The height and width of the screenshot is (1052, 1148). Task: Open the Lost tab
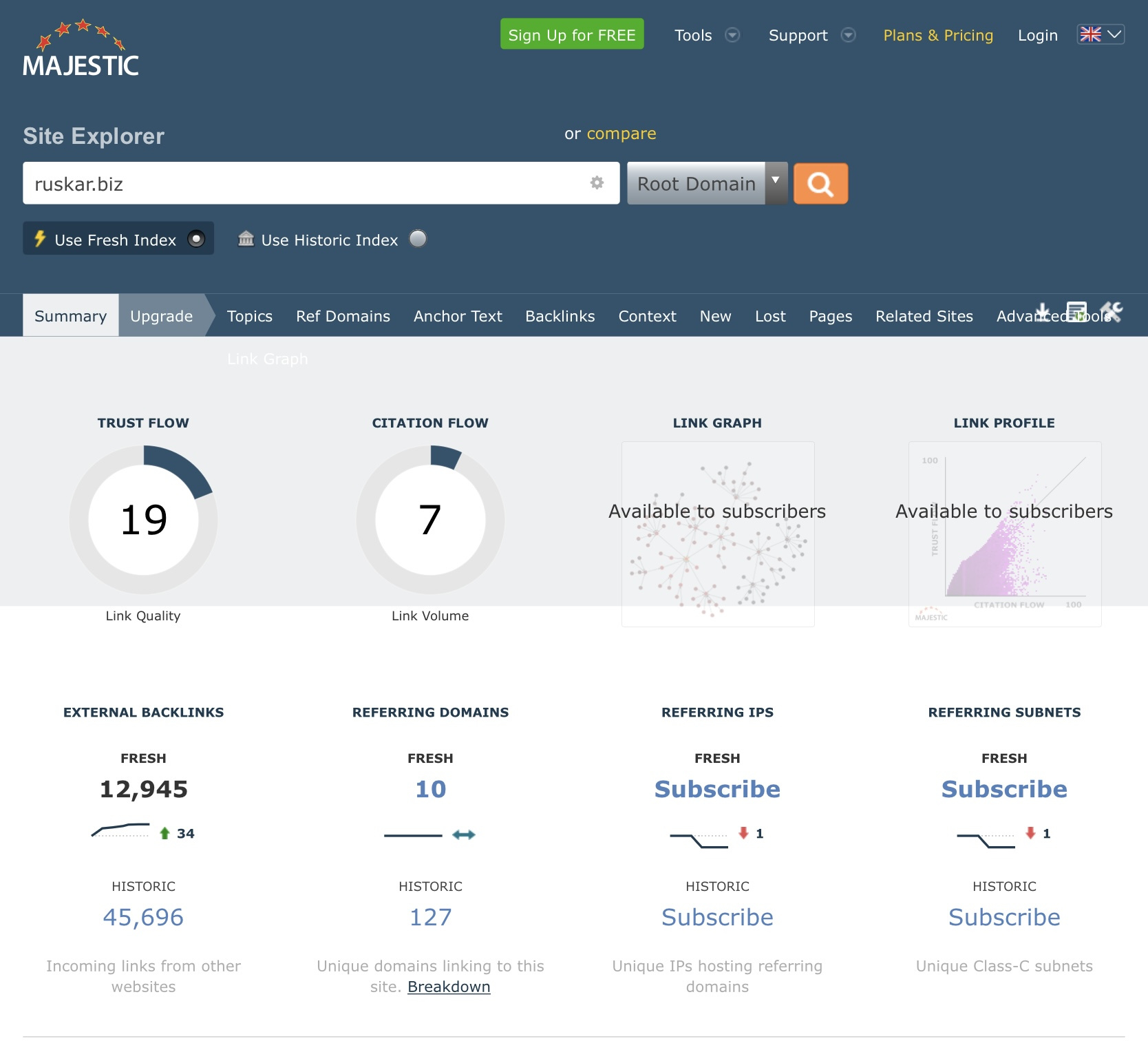[x=770, y=316]
